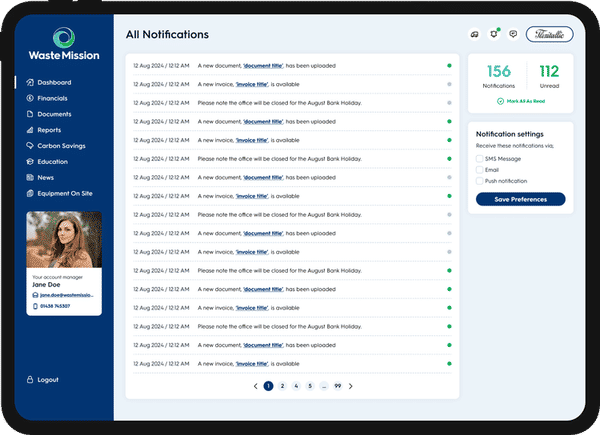Click the pagination ellipsis button
The height and width of the screenshot is (435, 600).
coord(324,386)
